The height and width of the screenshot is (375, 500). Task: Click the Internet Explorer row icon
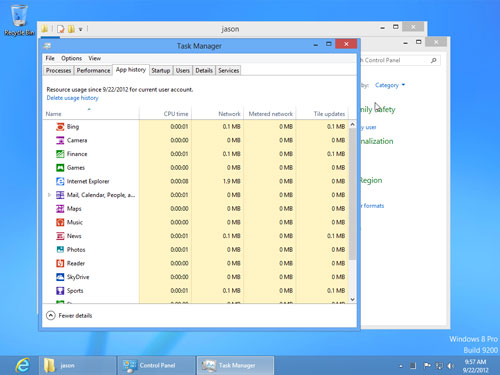[60, 181]
